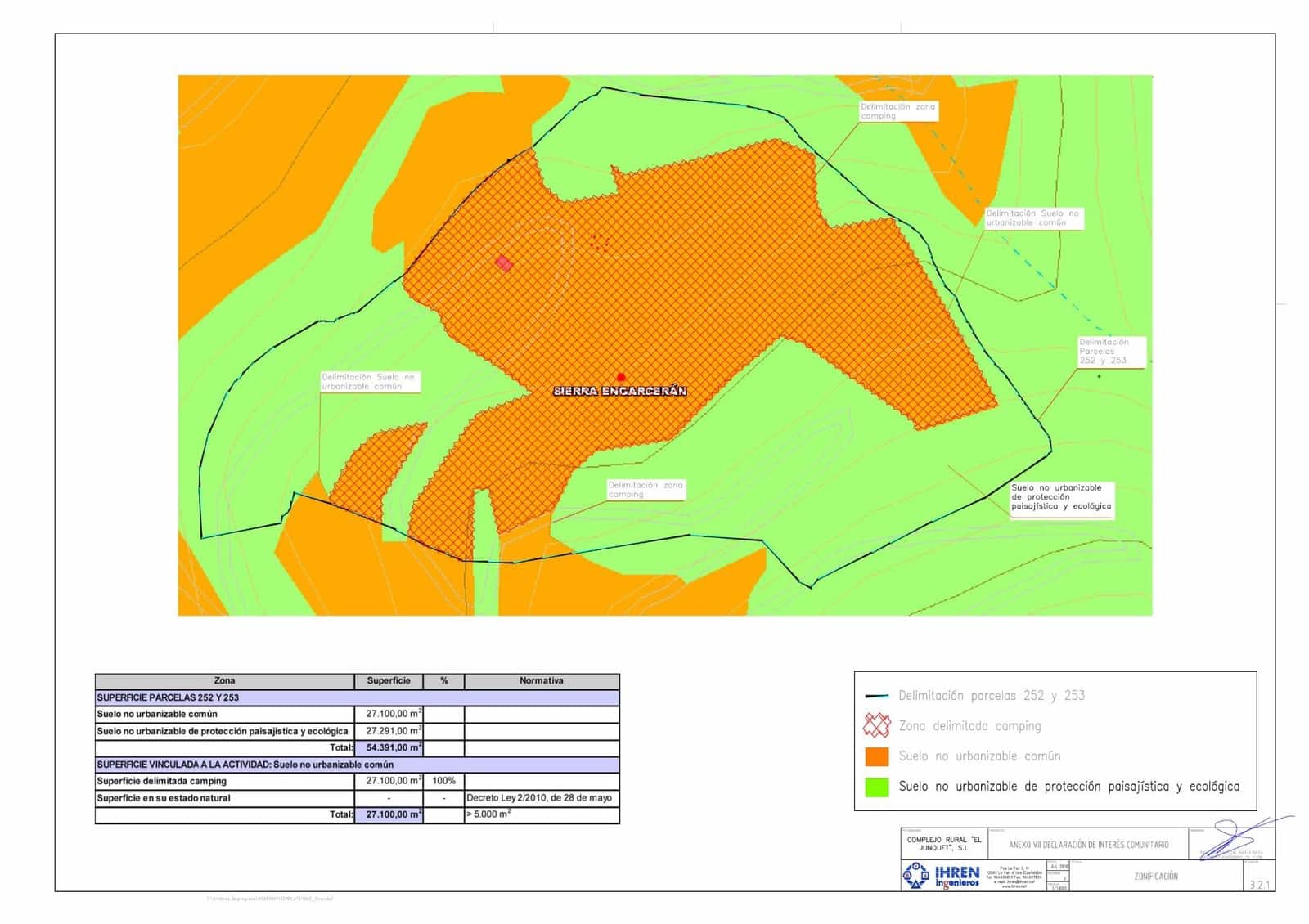Click the top 'Delimitación zona camping' callout
Screen dimensions: 1309x924
[x=897, y=111]
